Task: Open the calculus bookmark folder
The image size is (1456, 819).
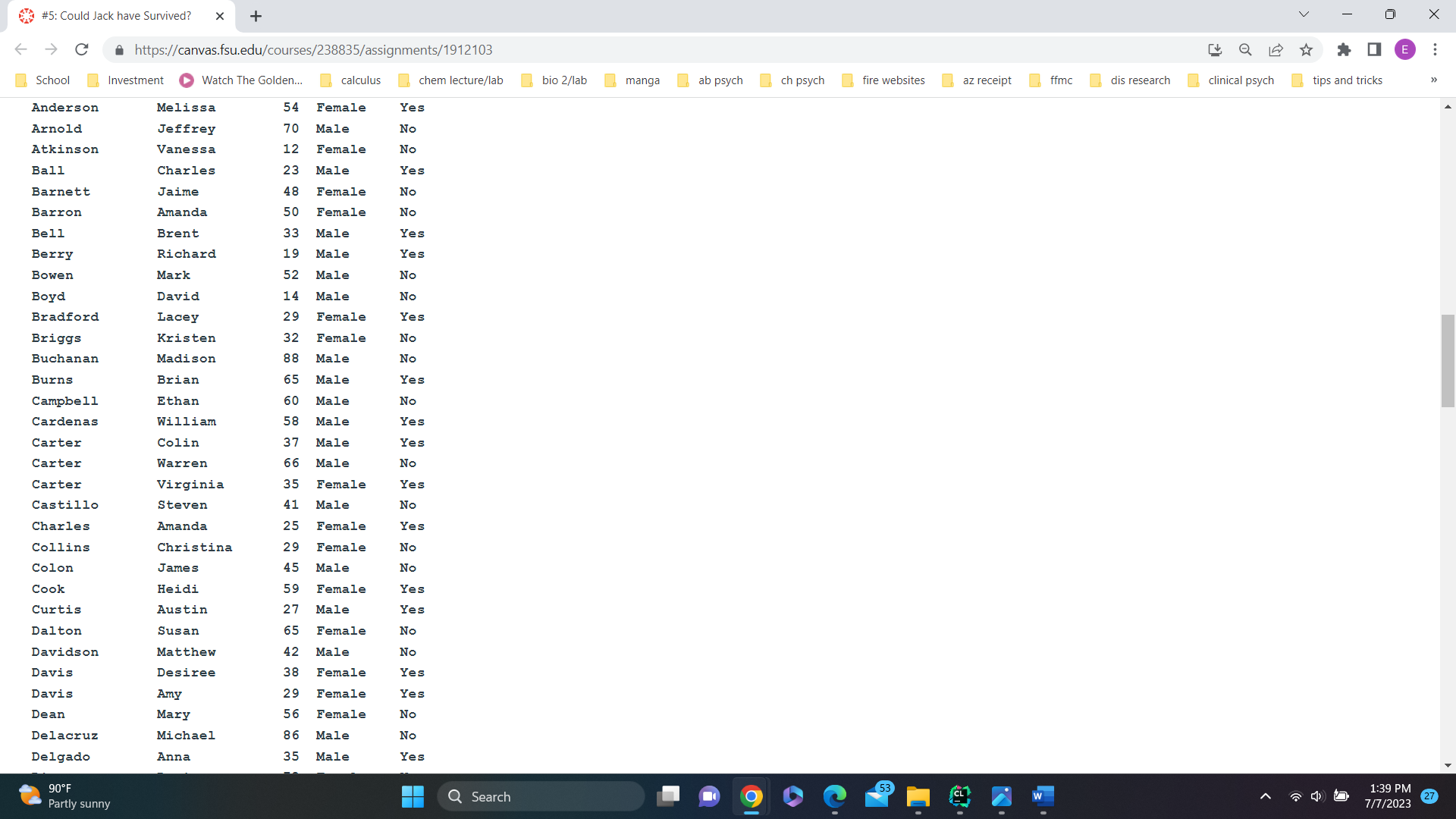Action: tap(351, 80)
